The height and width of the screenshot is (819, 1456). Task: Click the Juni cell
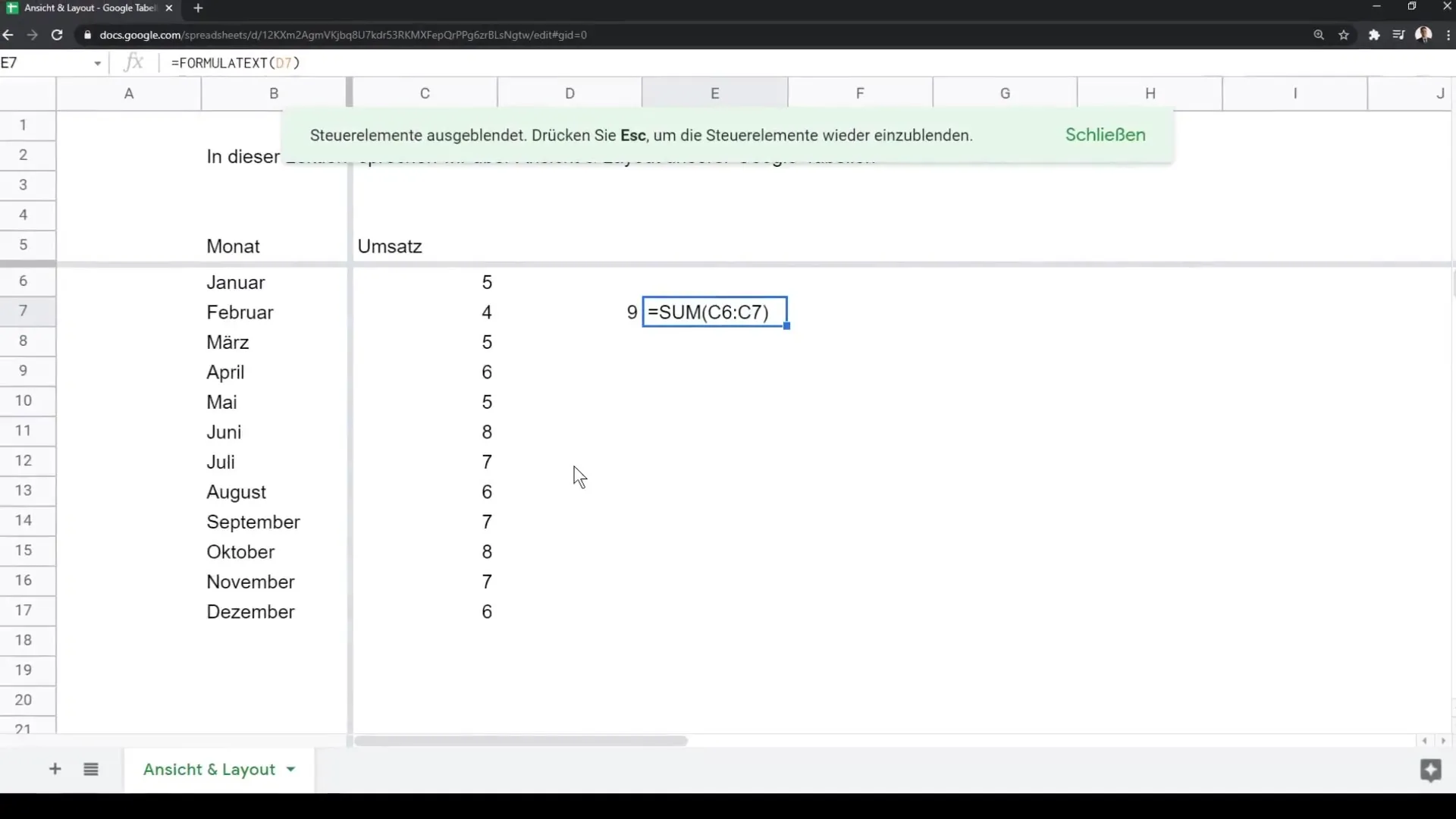click(274, 431)
